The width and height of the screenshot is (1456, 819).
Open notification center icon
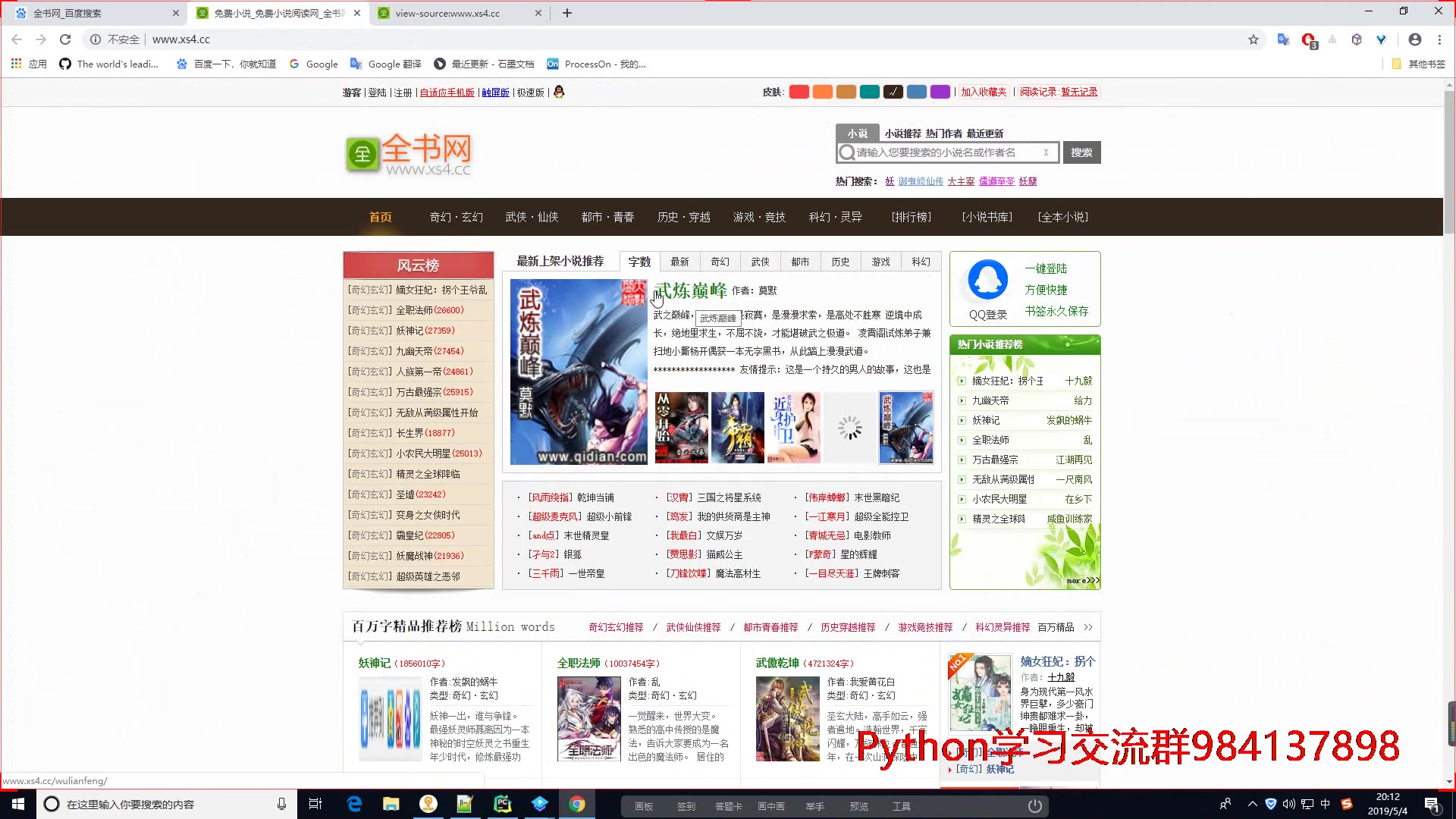tap(1432, 805)
